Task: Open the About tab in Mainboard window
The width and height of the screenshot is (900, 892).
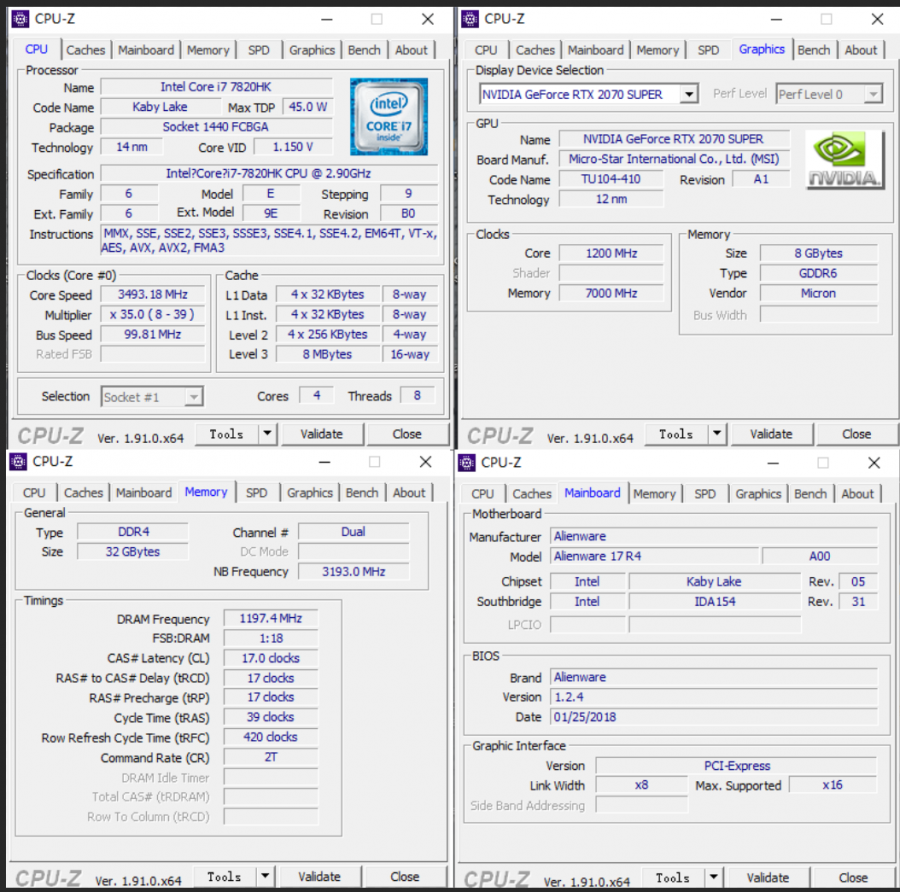Action: [858, 494]
